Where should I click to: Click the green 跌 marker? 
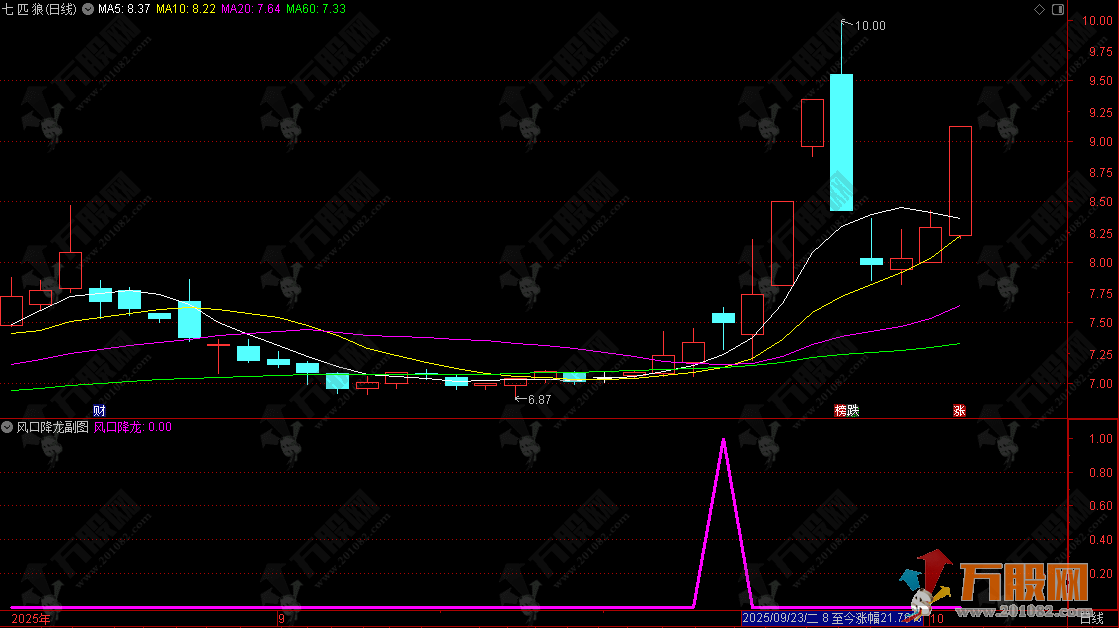tap(852, 411)
